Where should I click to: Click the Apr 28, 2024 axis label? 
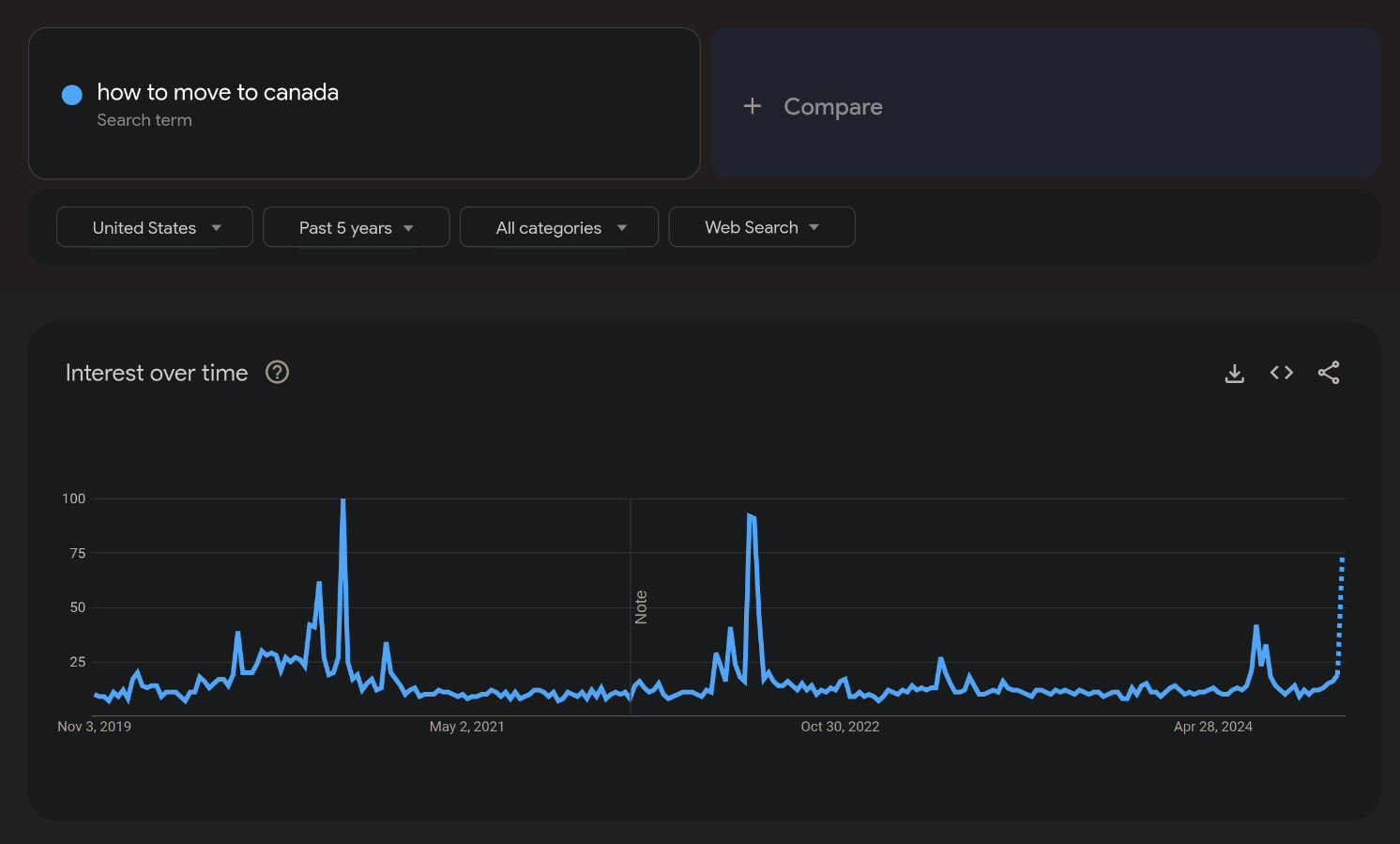[1212, 727]
